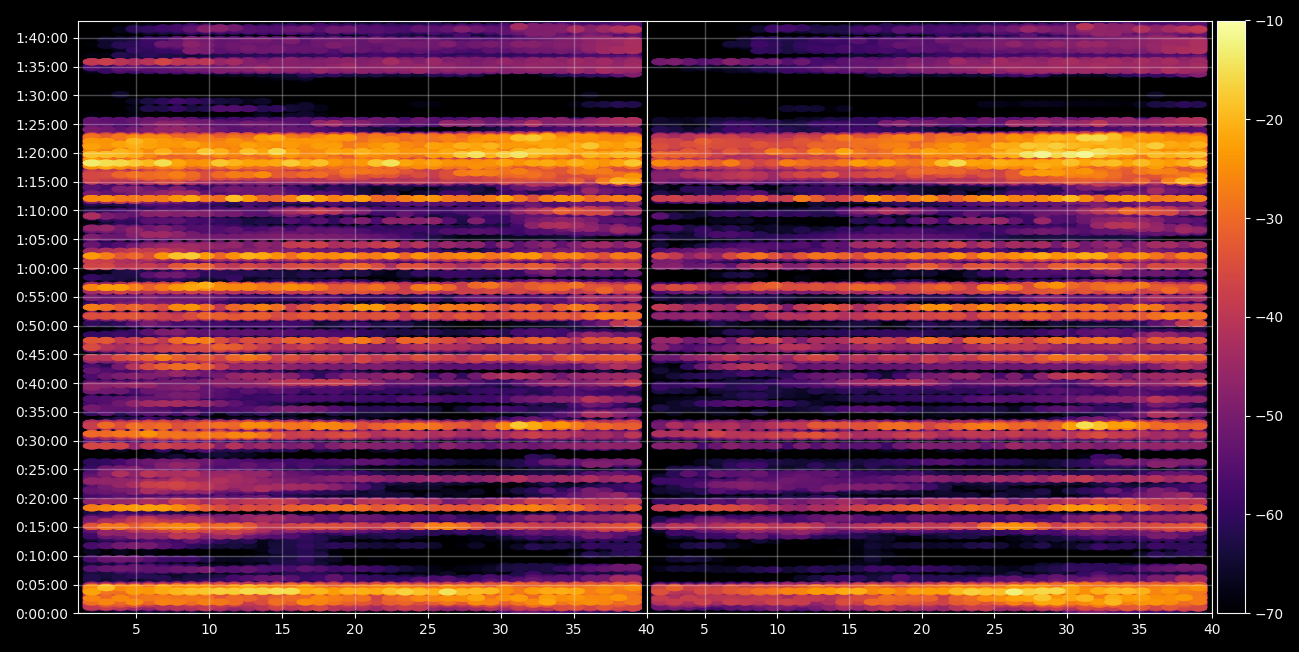
Task: Click x-axis label 30 under right heatmap
Action: pyautogui.click(x=1067, y=629)
